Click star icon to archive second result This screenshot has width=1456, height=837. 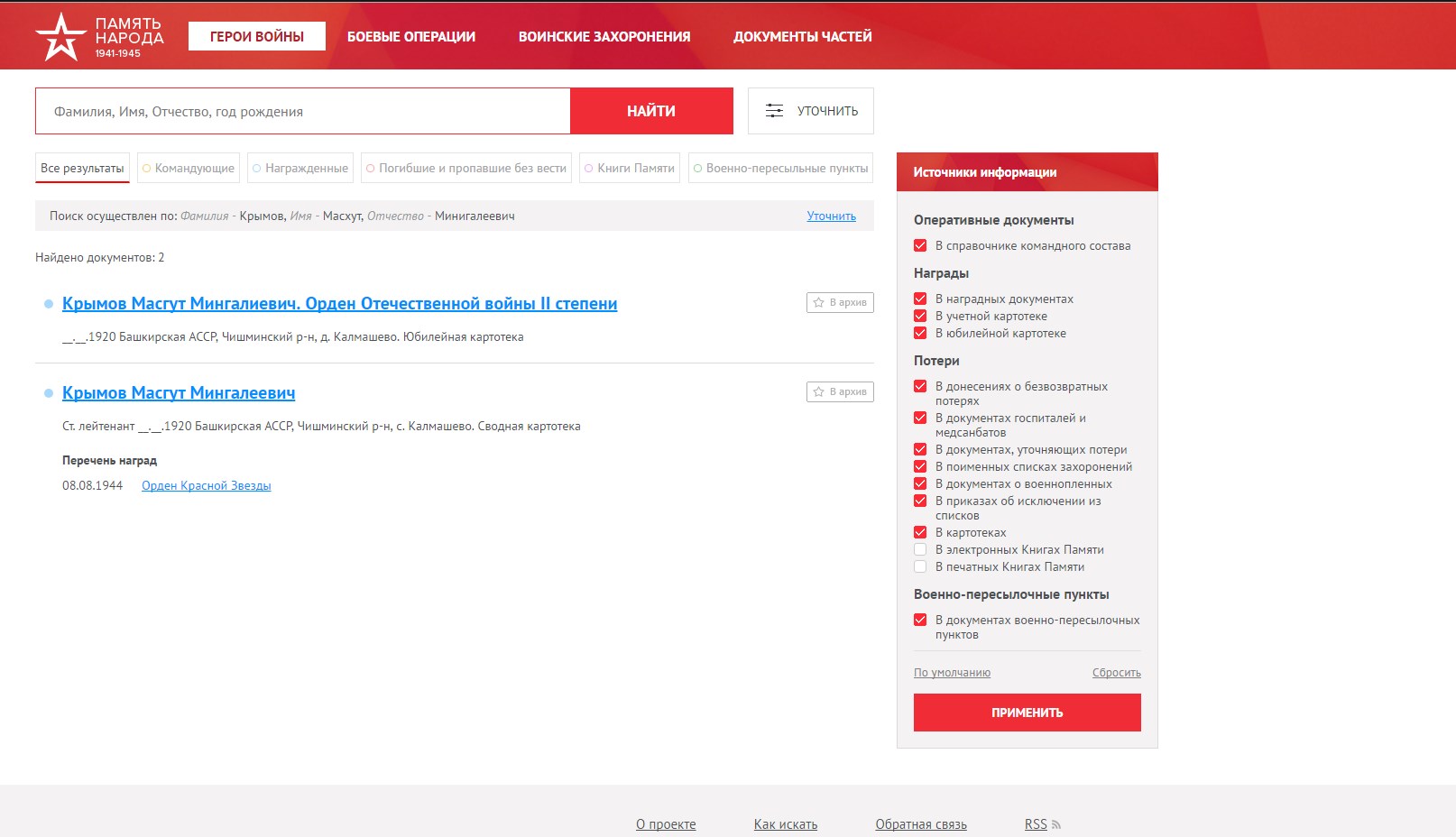coord(819,392)
